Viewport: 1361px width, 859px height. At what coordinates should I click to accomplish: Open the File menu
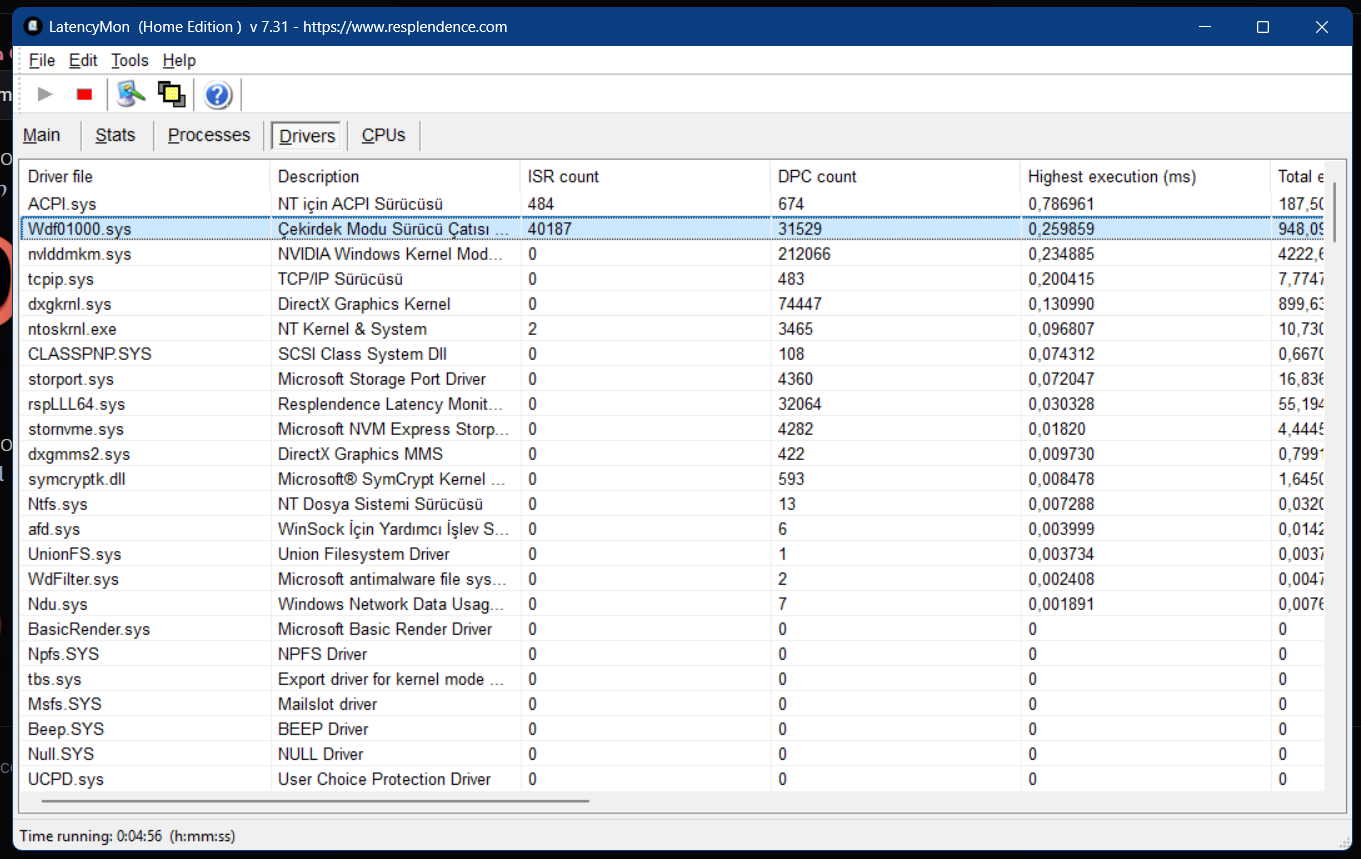[42, 61]
